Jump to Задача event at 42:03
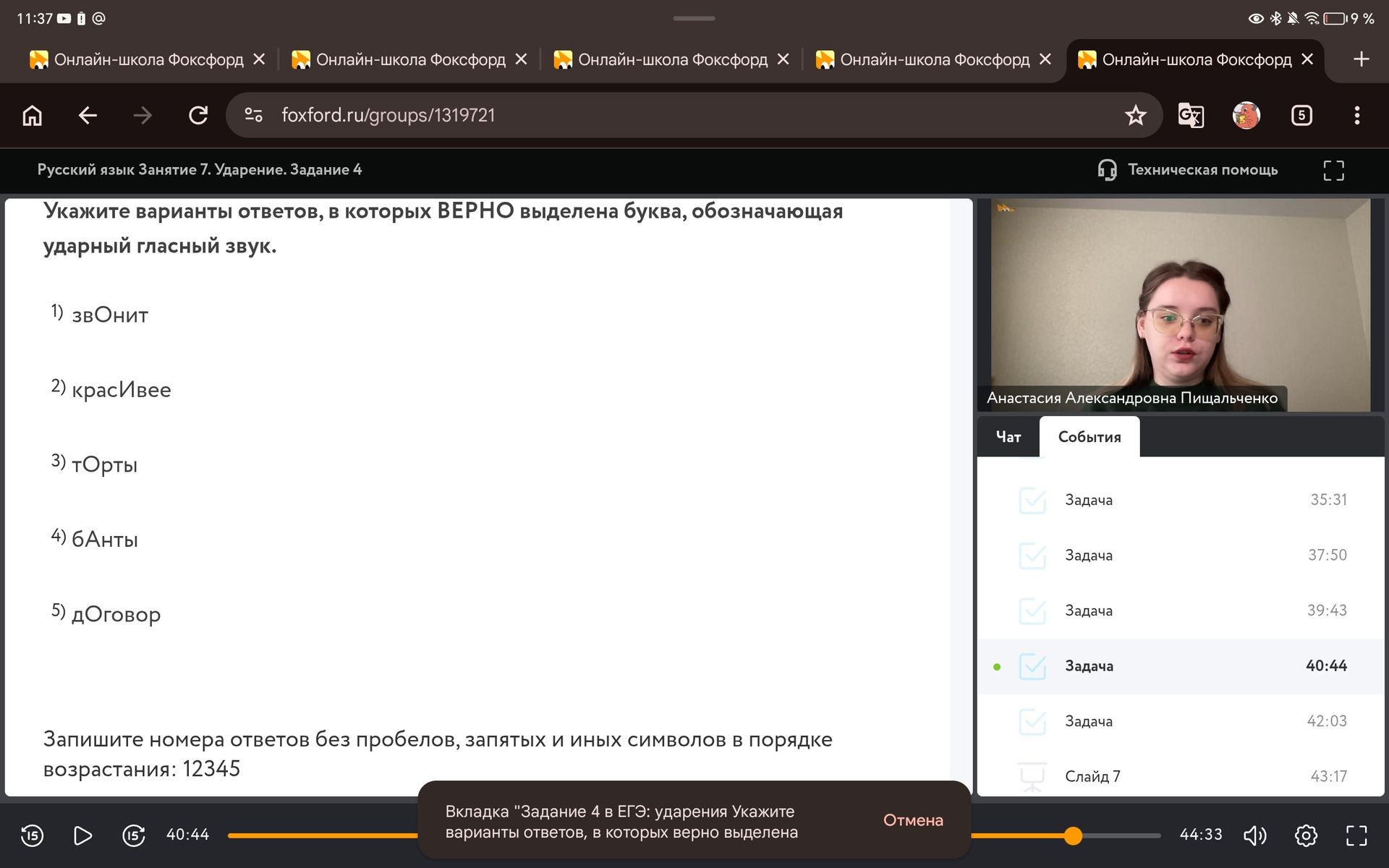Viewport: 1389px width, 868px height. (1181, 721)
